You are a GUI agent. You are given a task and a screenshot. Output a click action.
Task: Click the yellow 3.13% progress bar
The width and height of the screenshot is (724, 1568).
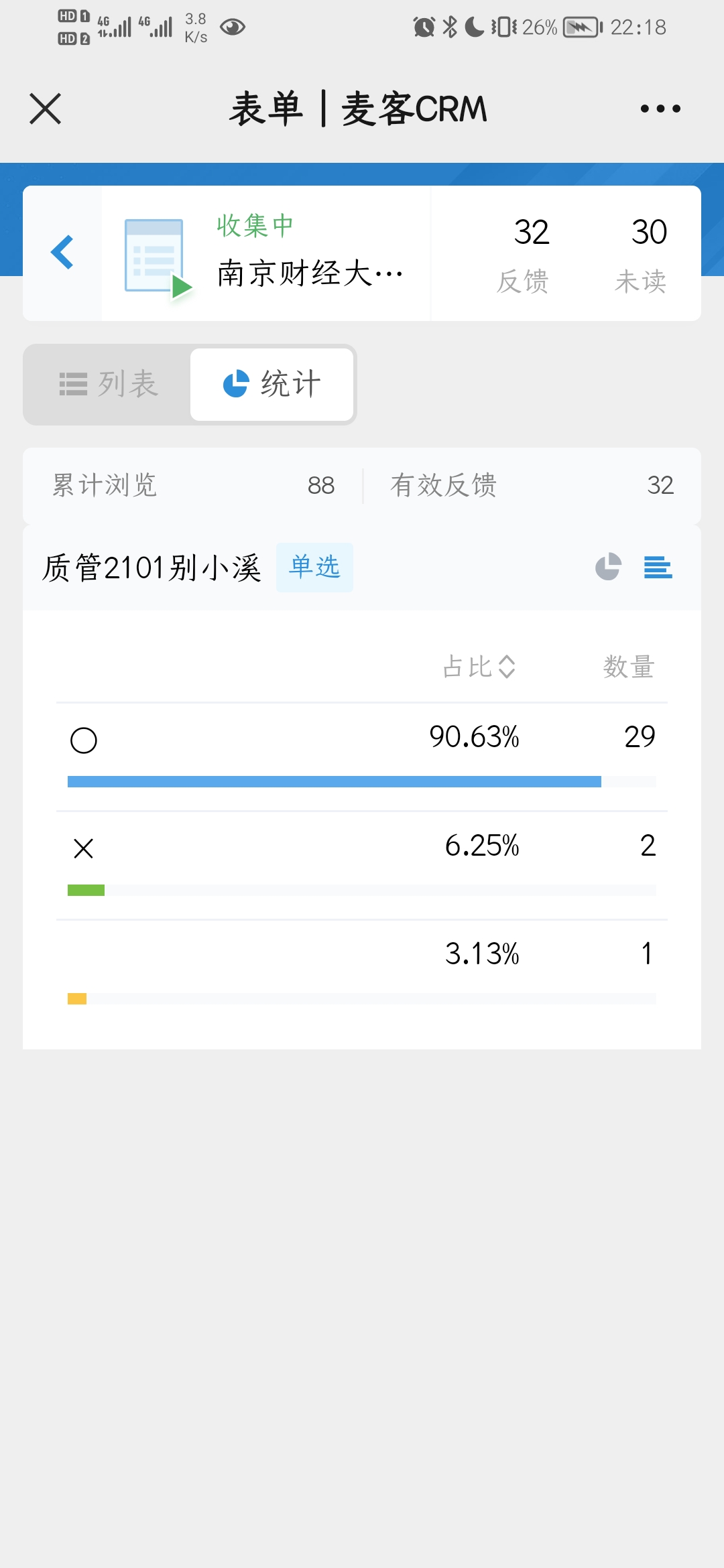pos(77,998)
